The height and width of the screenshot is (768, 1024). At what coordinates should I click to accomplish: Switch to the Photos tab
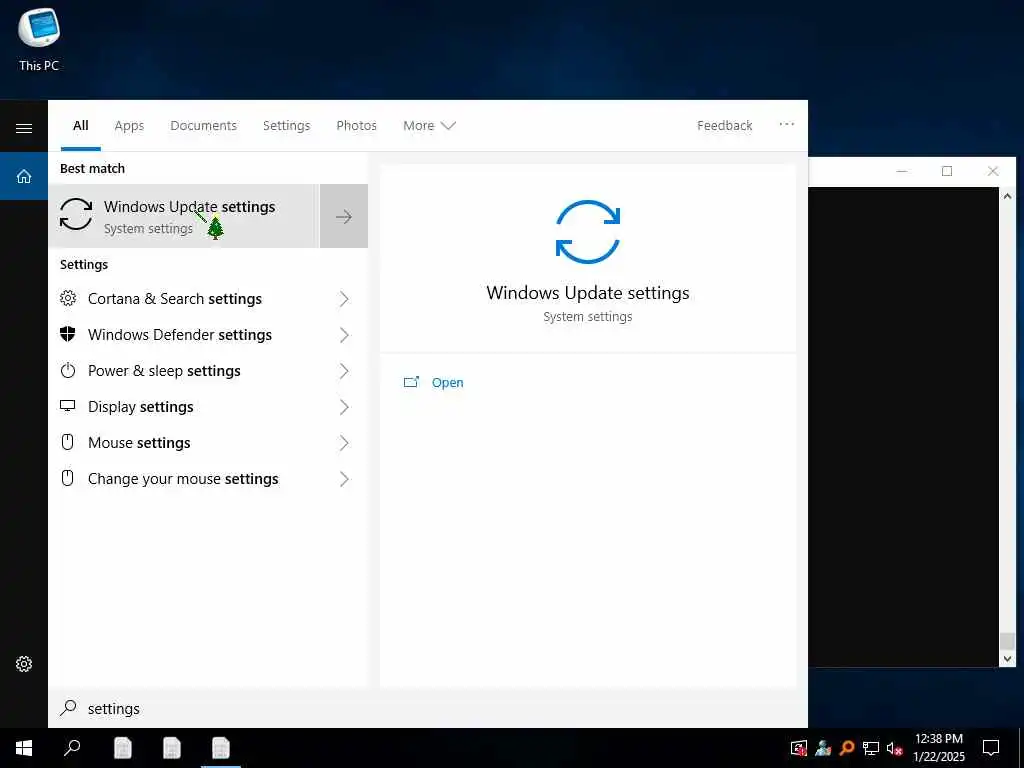pos(356,125)
